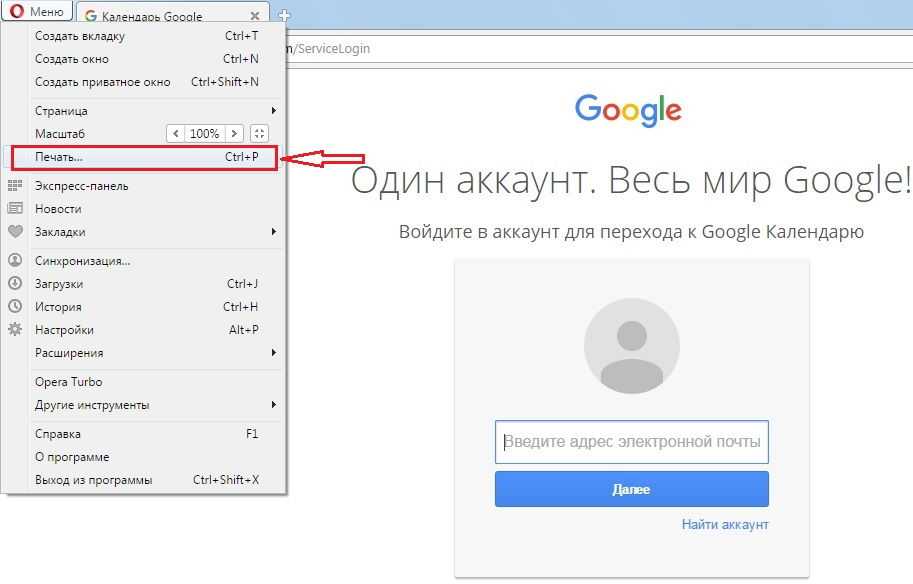Open a new tab with plus button

coord(284,15)
